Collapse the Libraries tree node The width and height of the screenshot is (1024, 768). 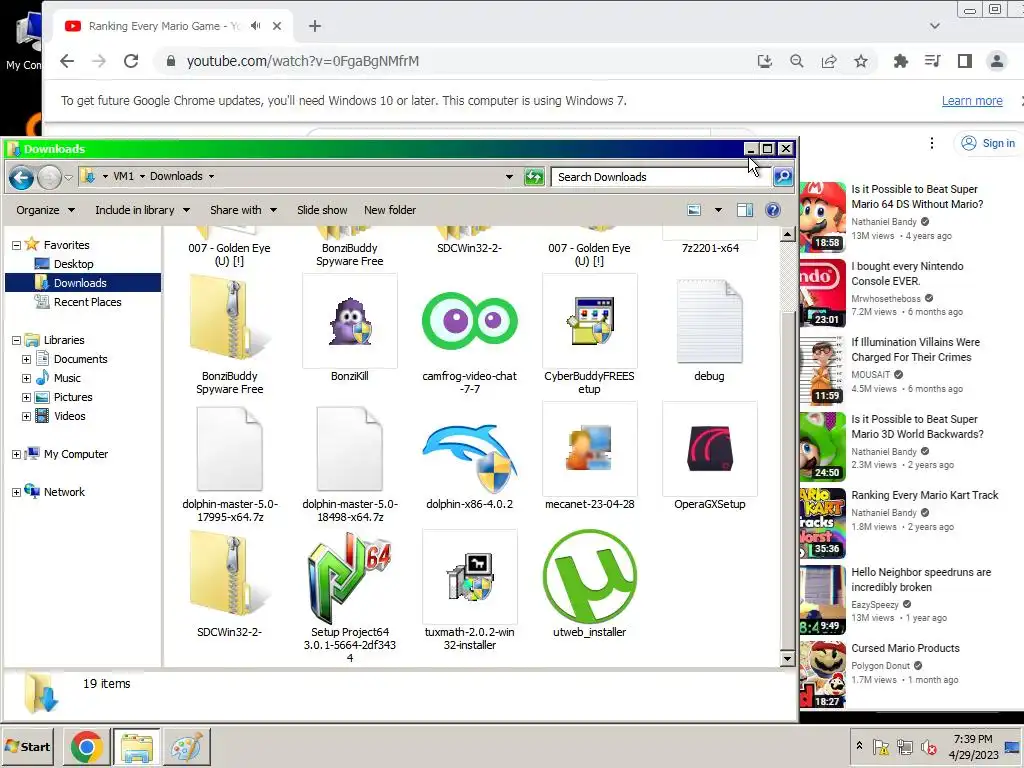pos(16,340)
